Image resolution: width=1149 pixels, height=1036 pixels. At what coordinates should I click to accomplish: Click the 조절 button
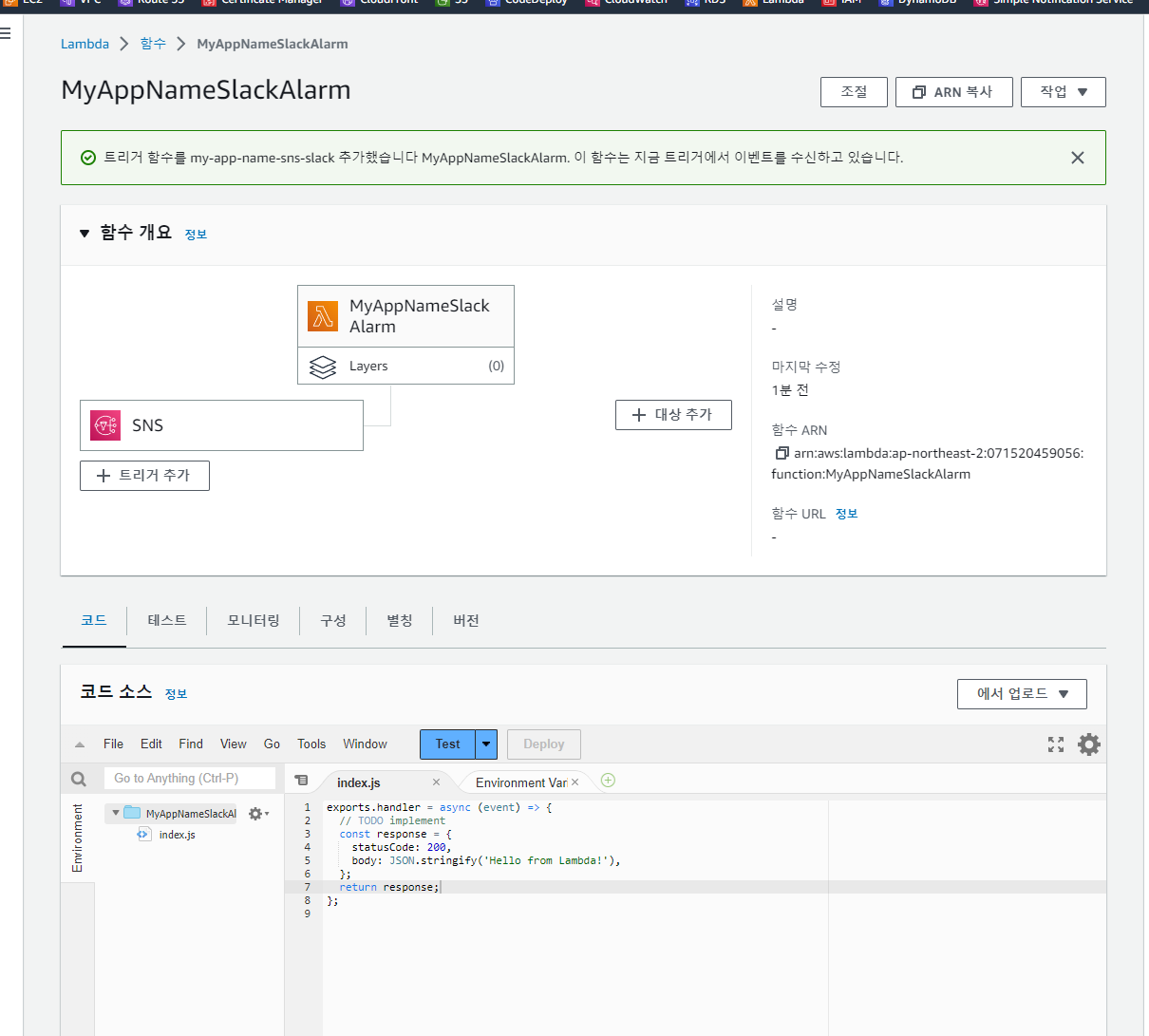pos(854,92)
